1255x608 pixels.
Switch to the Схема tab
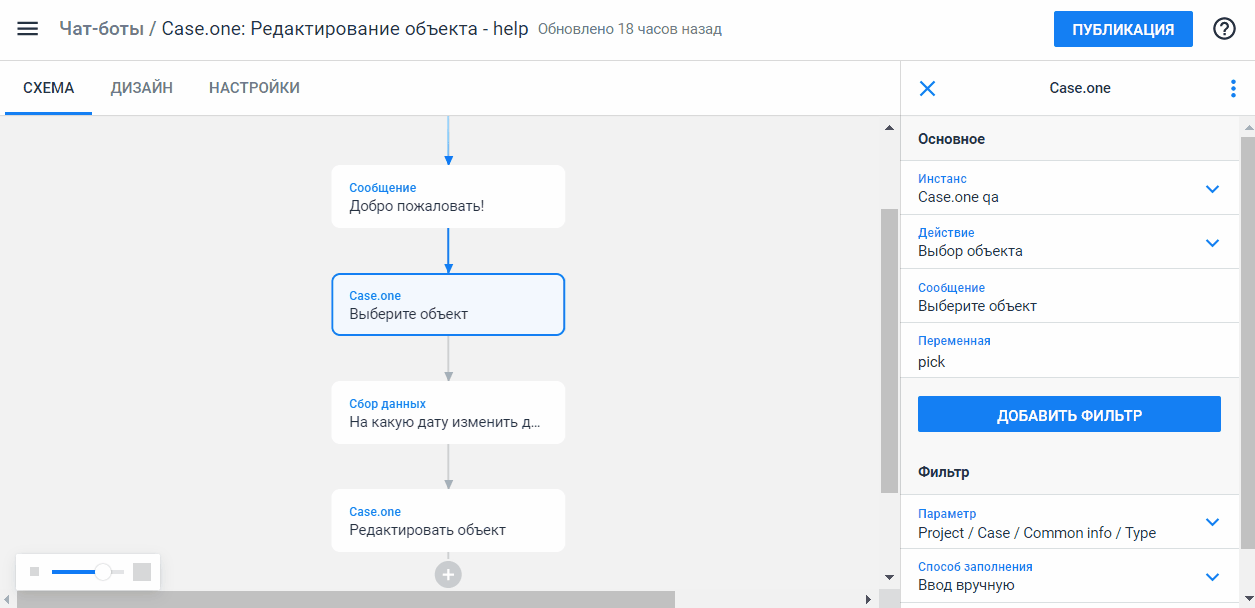pyautogui.click(x=49, y=88)
